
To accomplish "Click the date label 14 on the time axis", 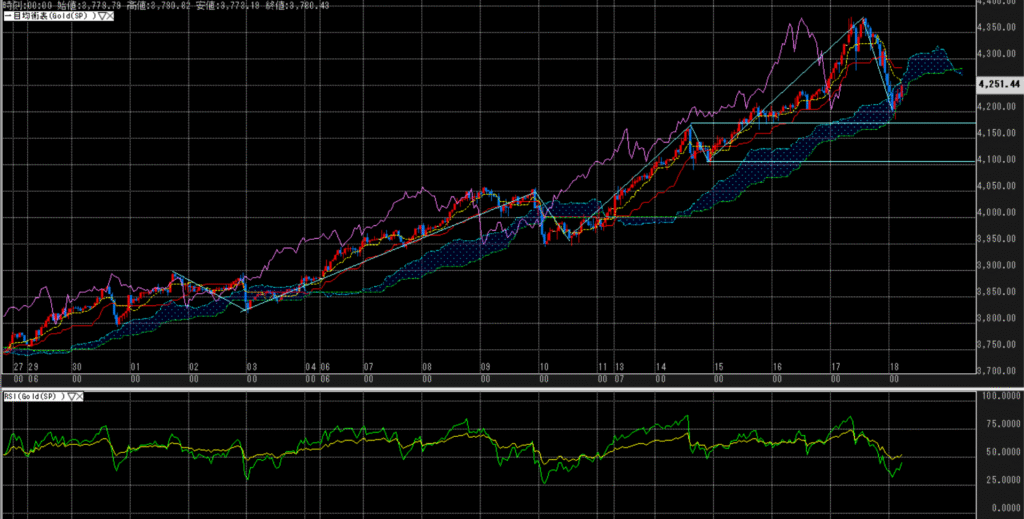I will tap(661, 368).
